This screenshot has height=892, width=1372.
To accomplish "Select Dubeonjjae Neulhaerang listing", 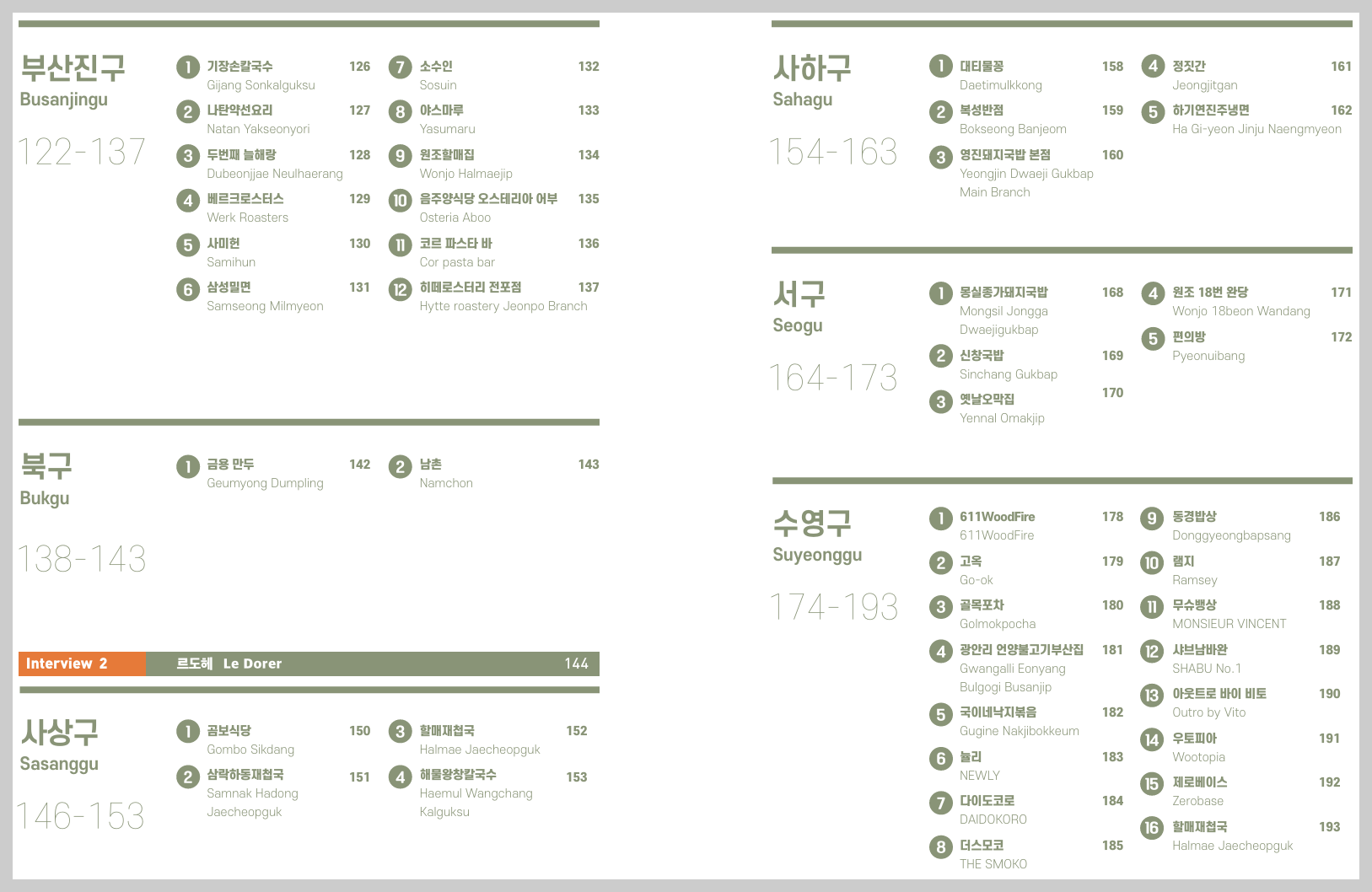I will point(275,164).
